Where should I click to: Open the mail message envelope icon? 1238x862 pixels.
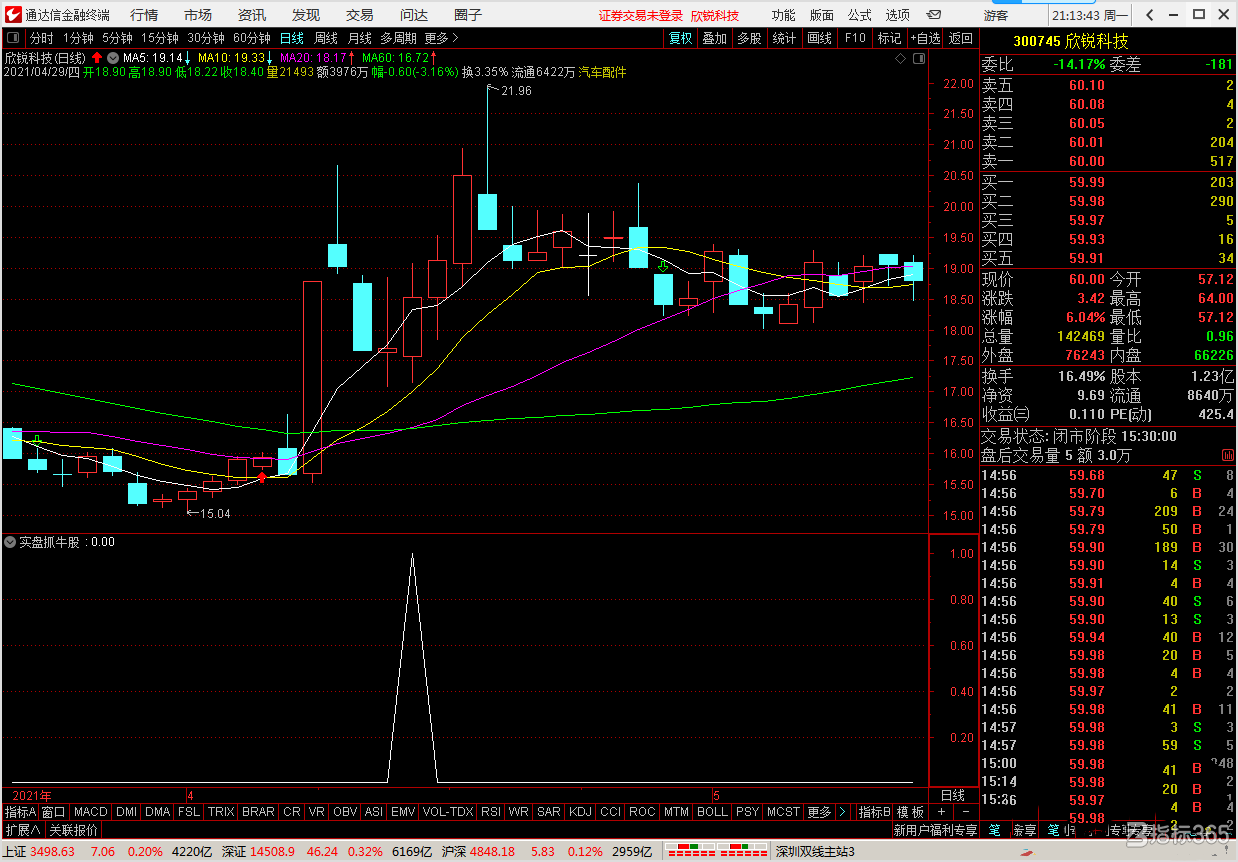point(932,15)
